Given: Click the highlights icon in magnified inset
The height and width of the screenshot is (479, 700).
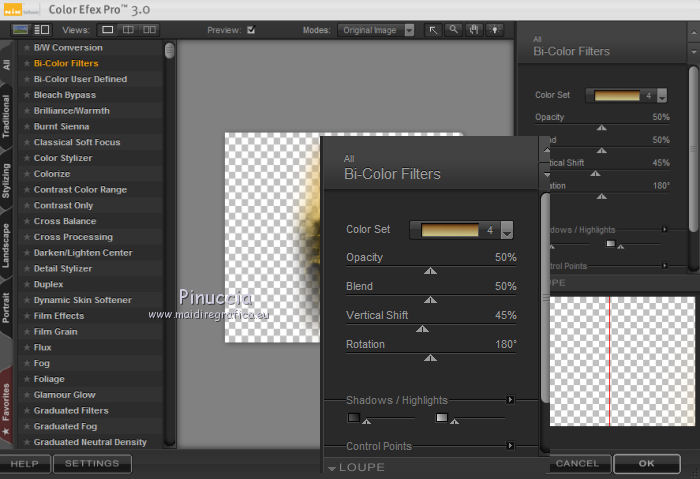Looking at the screenshot, I should 441,417.
